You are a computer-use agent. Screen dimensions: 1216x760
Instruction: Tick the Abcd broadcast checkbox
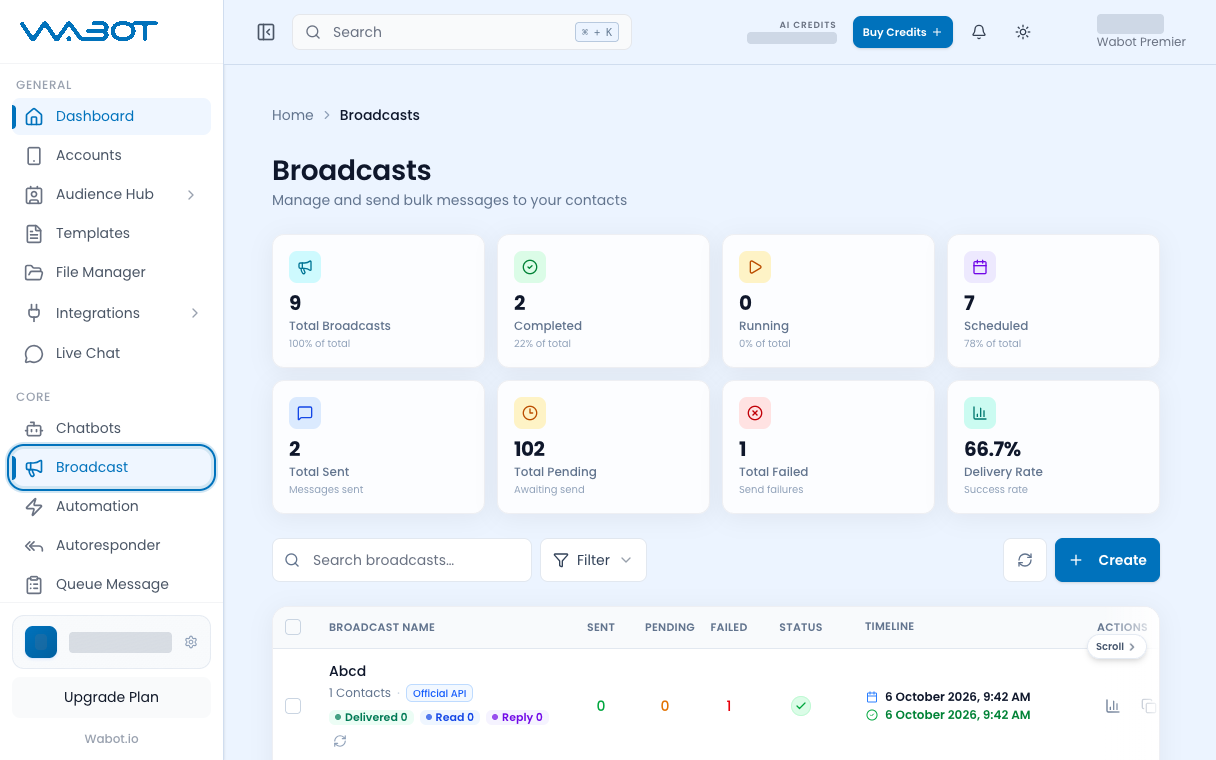coord(293,706)
